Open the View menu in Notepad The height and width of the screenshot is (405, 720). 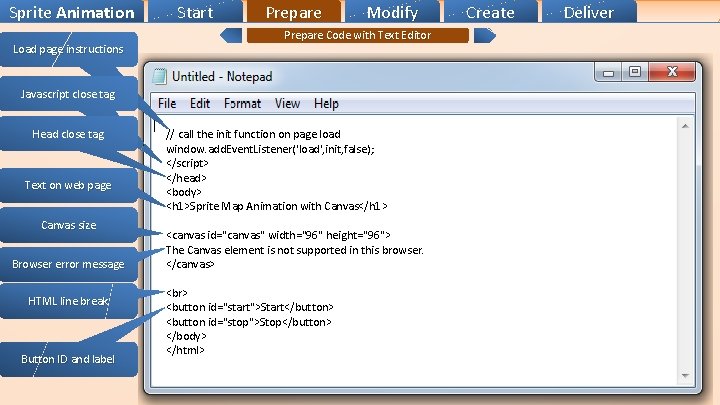[287, 104]
